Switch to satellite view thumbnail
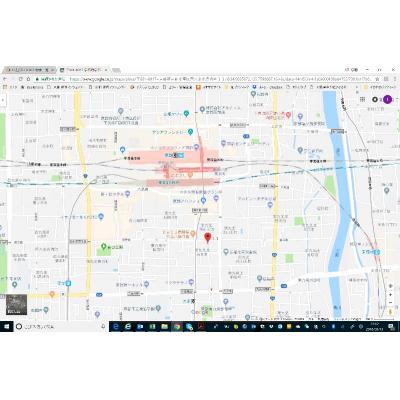400x400 pixels. pyautogui.click(x=16, y=304)
